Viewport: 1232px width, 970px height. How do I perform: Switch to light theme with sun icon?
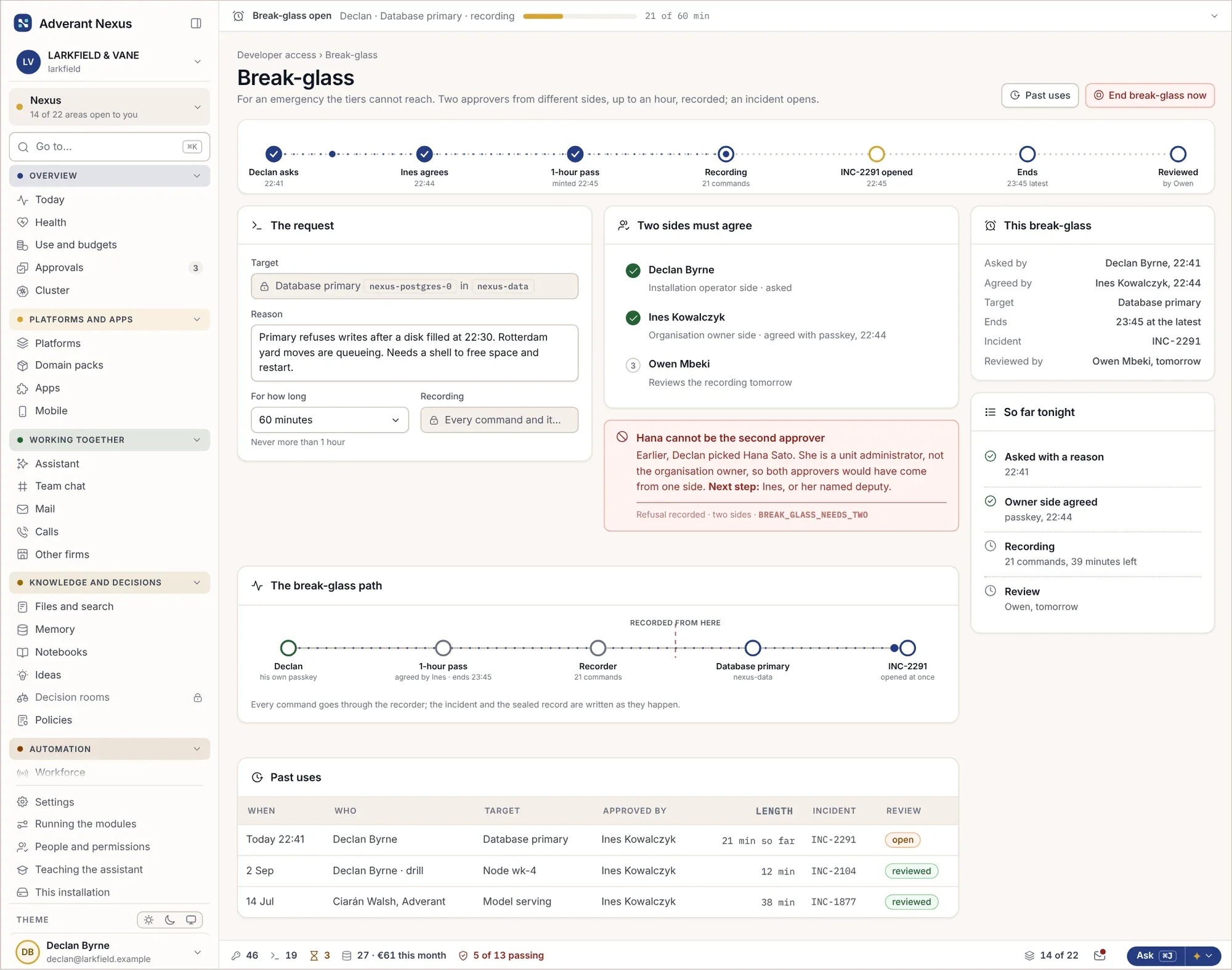[148, 919]
